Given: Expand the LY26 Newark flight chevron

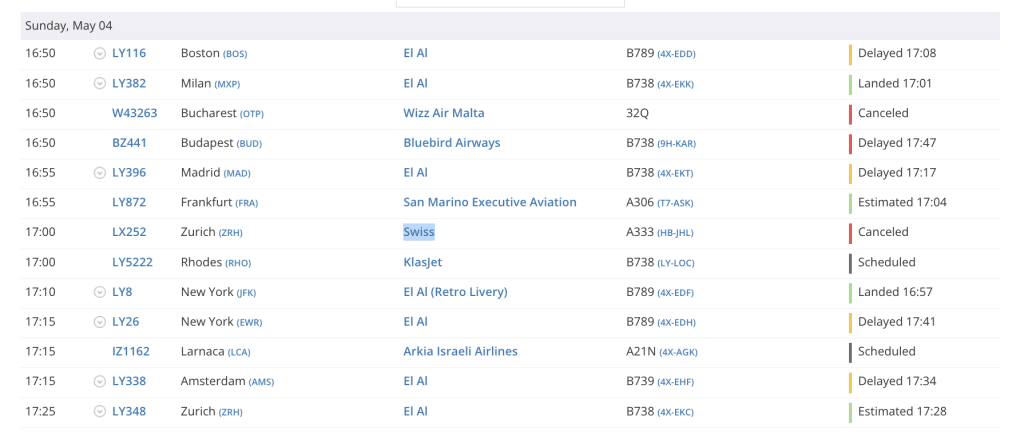Looking at the screenshot, I should 99,322.
